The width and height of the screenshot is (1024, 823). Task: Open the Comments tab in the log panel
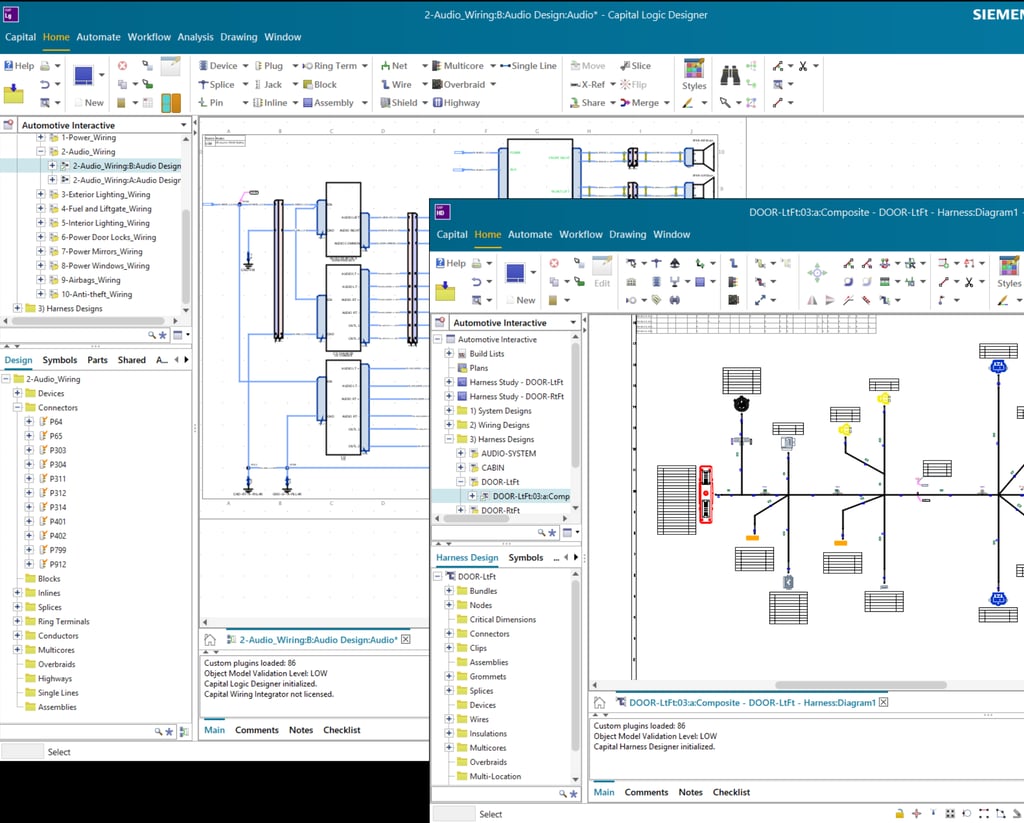click(256, 730)
